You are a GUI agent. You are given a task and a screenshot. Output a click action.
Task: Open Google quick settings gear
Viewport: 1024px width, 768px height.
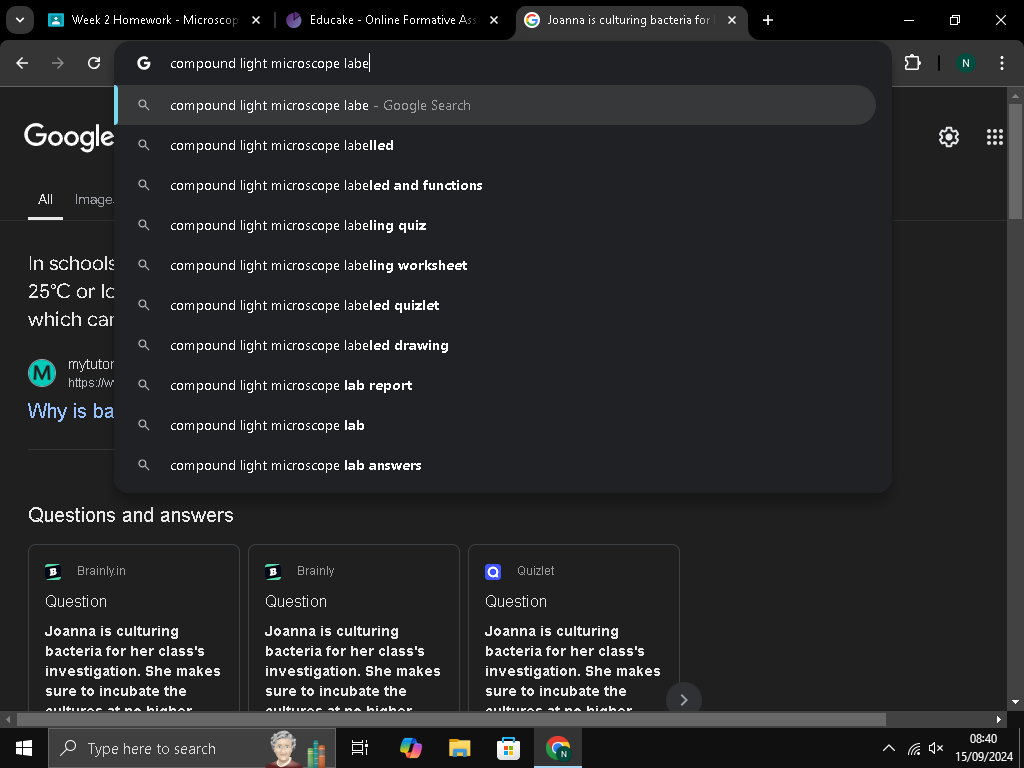point(949,137)
